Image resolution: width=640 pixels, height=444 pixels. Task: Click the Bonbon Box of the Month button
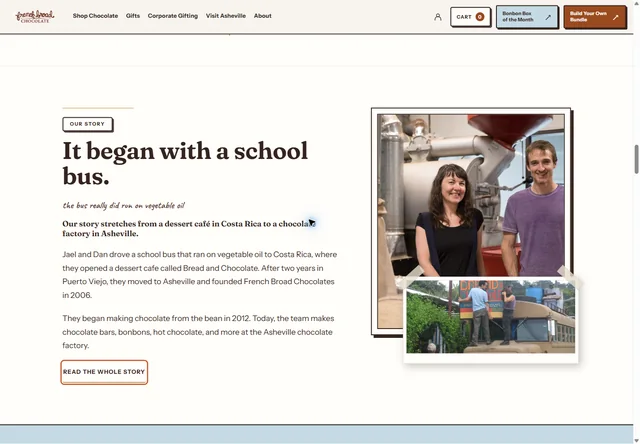click(x=527, y=17)
